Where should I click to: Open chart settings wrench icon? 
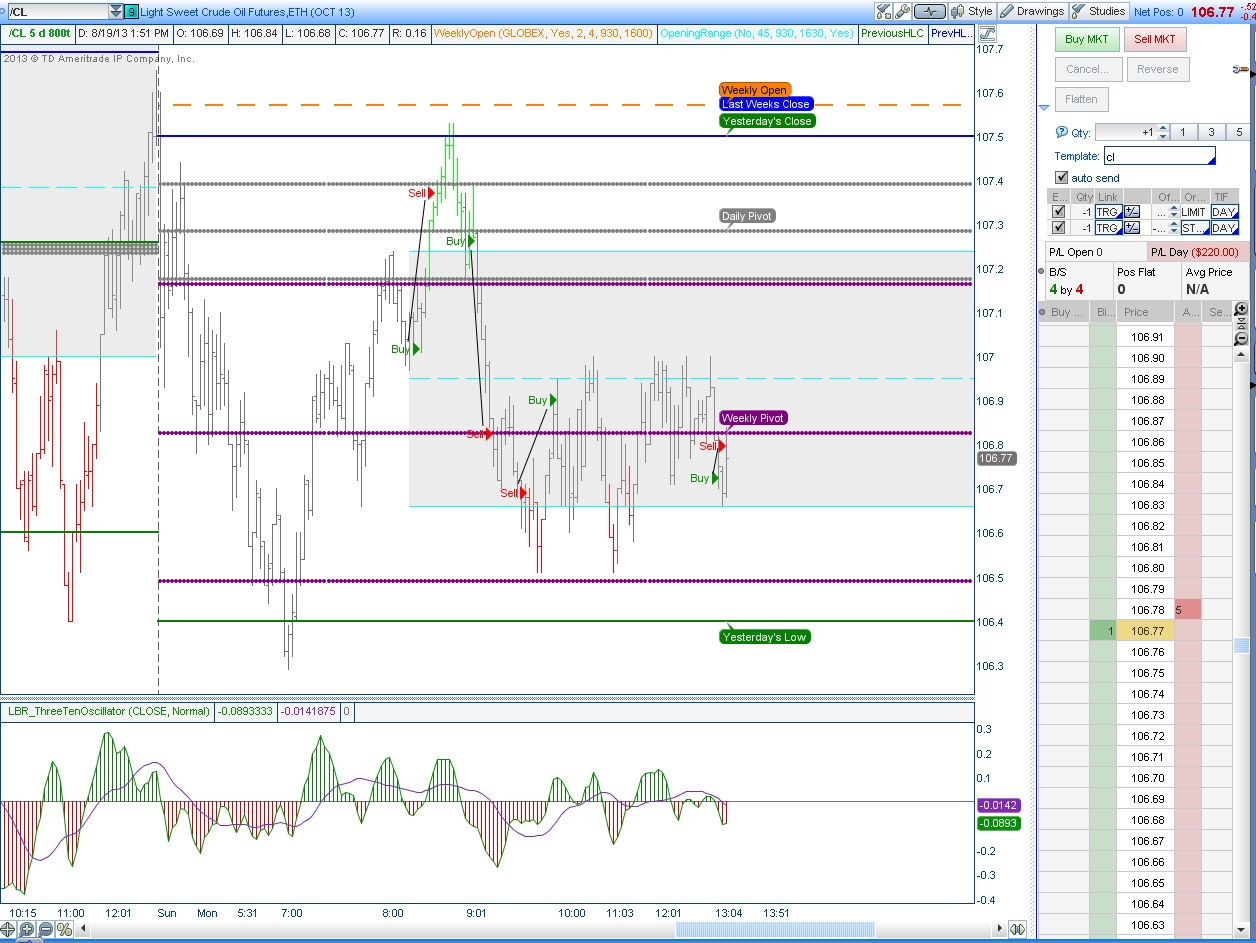[x=903, y=11]
